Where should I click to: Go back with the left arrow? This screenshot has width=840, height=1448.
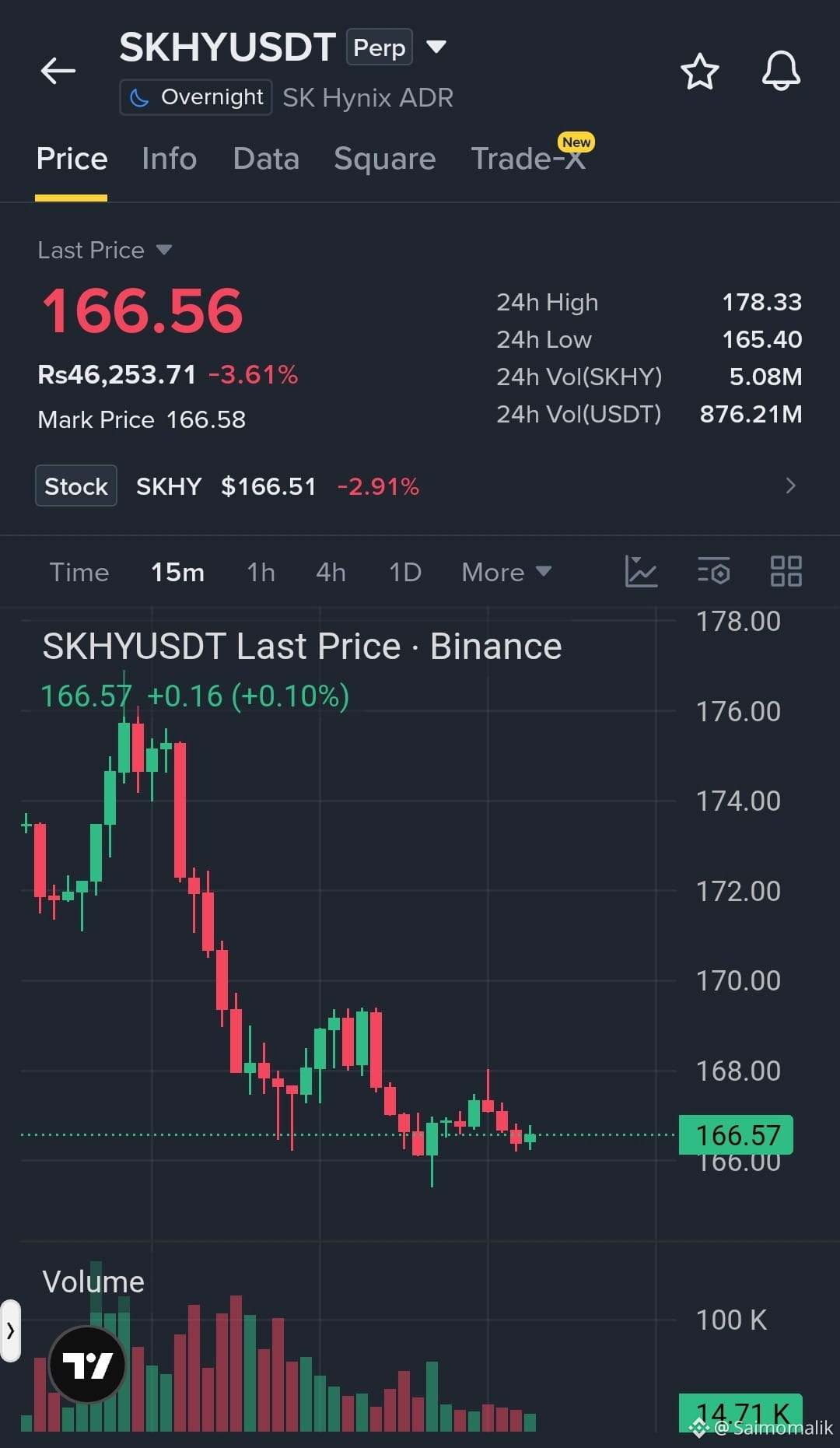click(58, 71)
